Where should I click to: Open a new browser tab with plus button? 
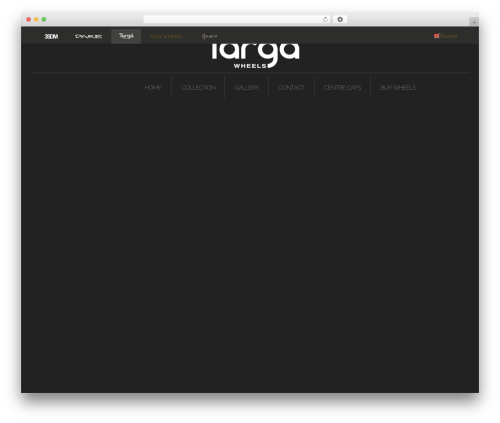(x=474, y=22)
